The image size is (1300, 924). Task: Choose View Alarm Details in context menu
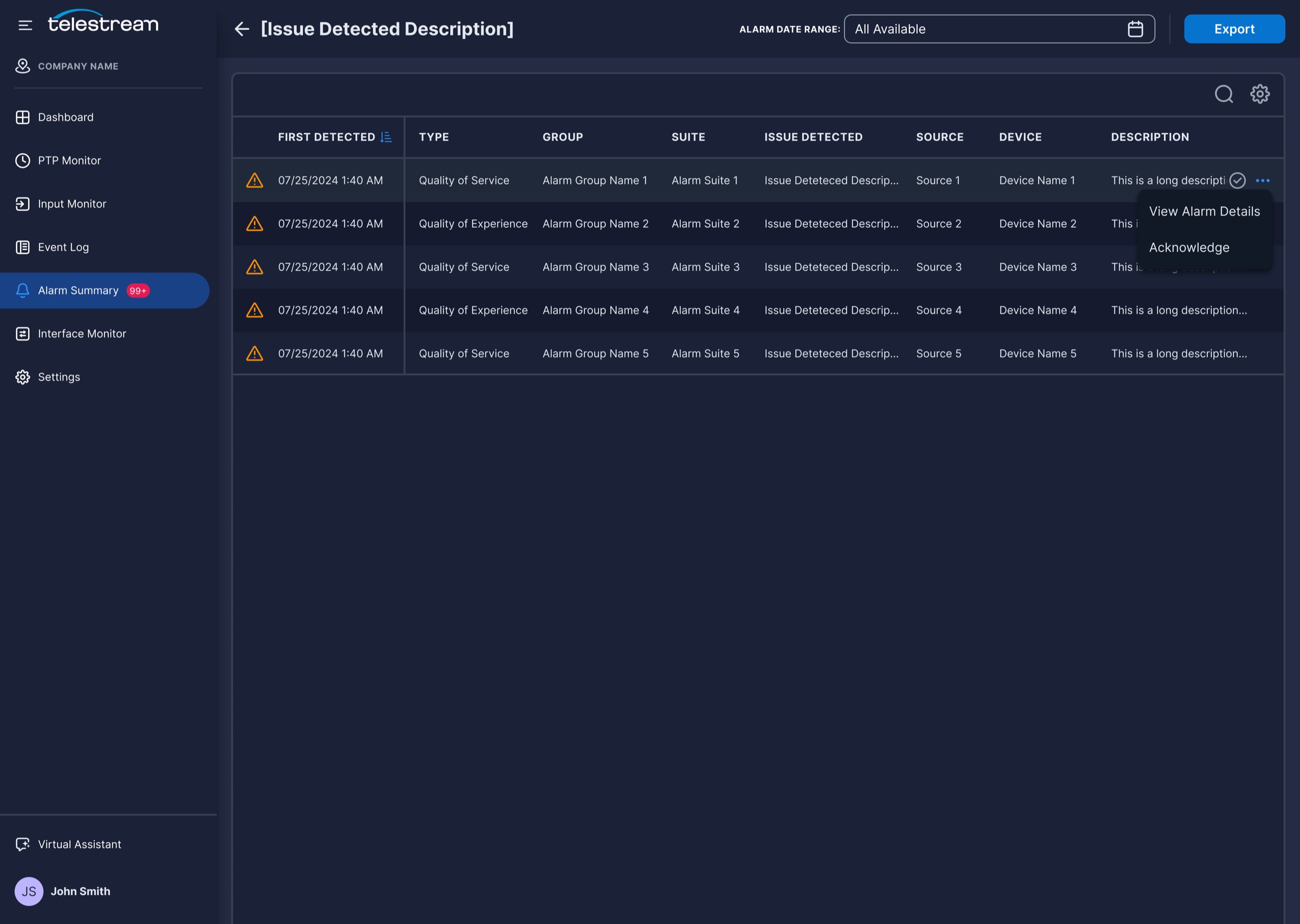click(x=1205, y=211)
